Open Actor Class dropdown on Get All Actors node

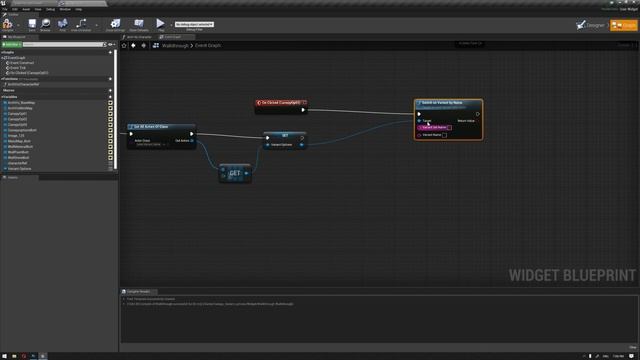(x=153, y=144)
